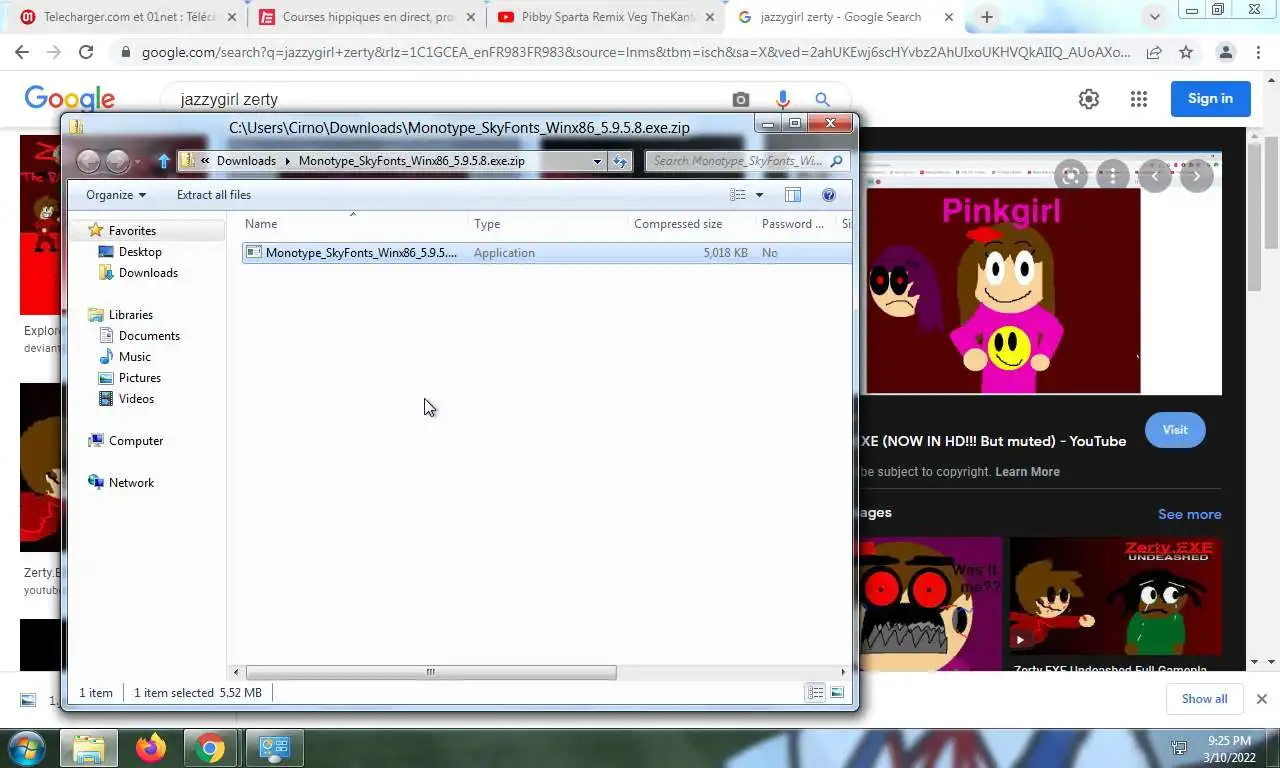
Task: Open the Google apps grid
Action: point(1139,99)
